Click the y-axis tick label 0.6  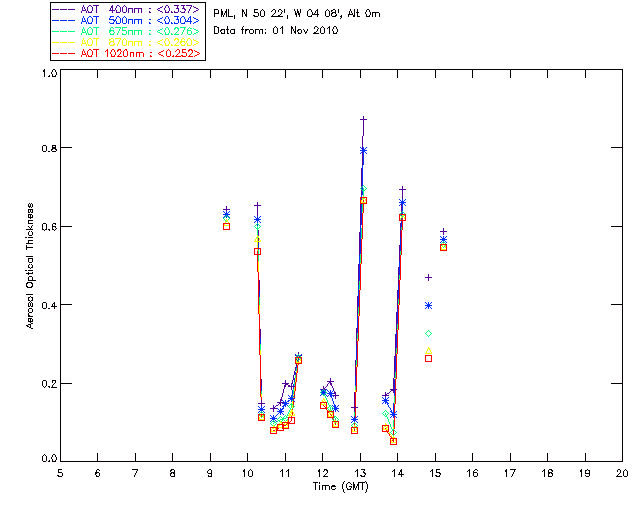(49, 227)
